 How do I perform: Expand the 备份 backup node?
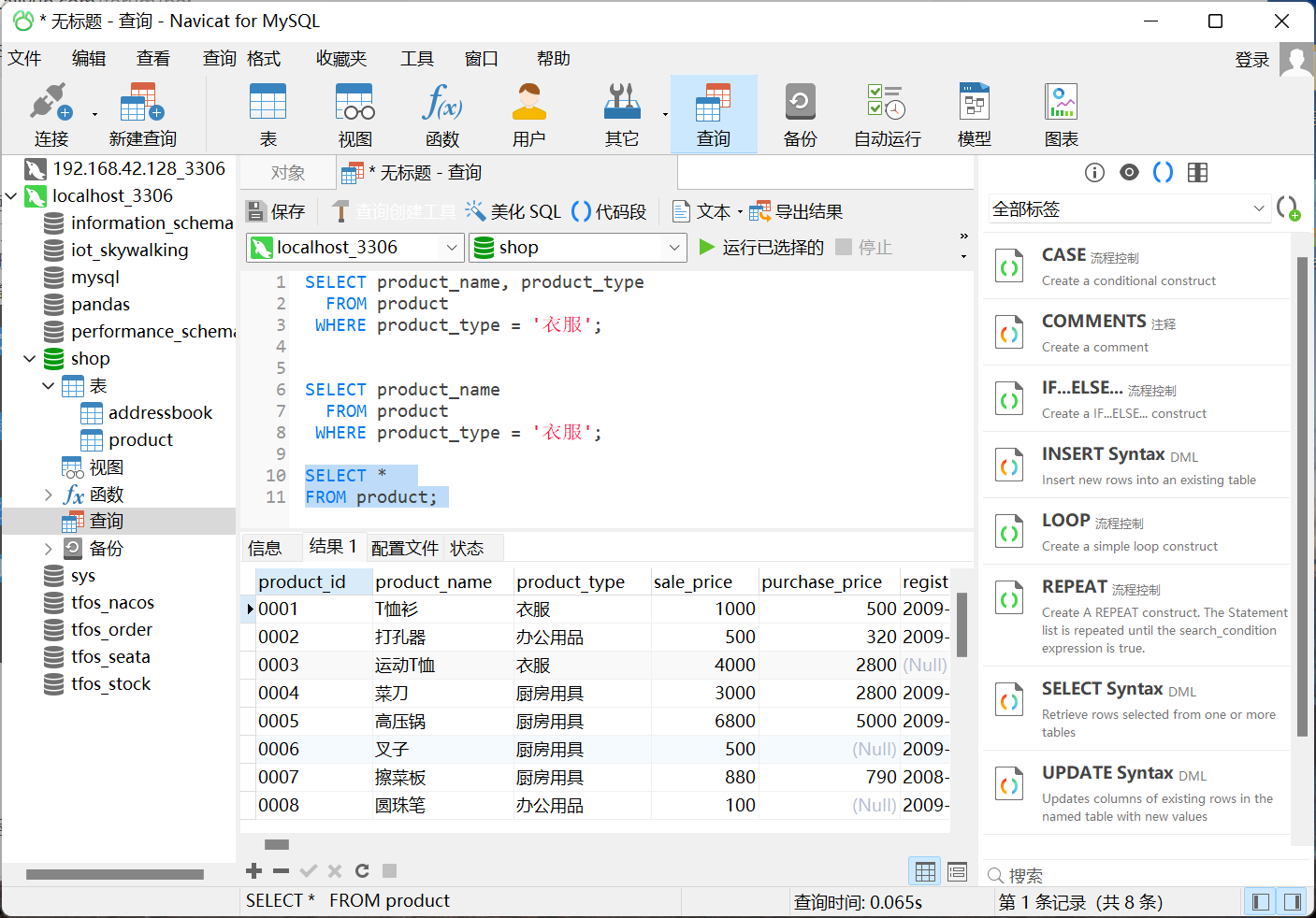coord(49,549)
